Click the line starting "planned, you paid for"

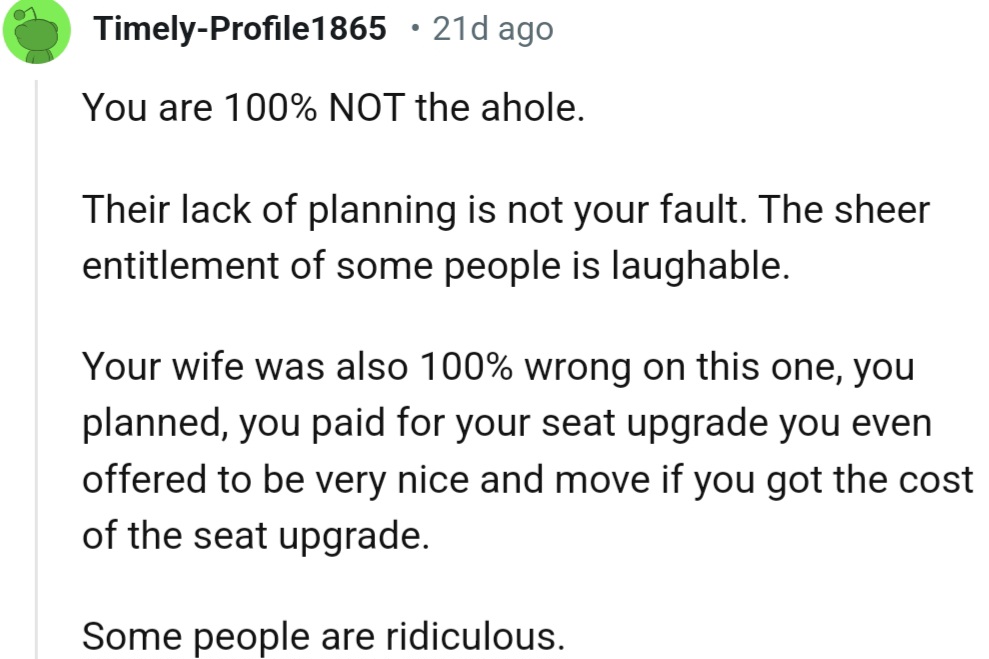click(506, 424)
